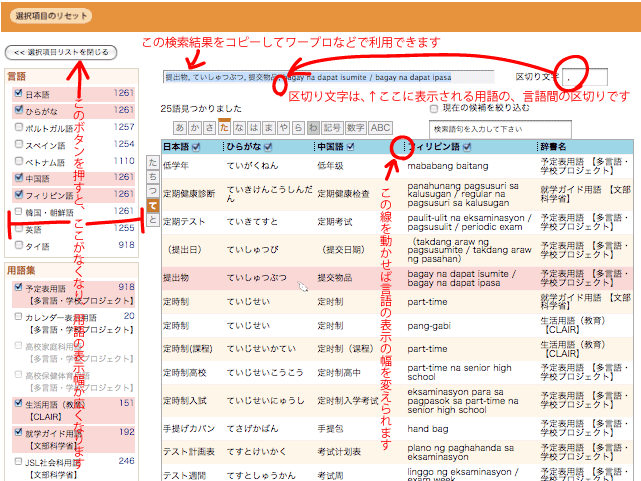Screen dimensions: 641x481
Task: Check the タイ語 language checkbox
Action: [18, 245]
